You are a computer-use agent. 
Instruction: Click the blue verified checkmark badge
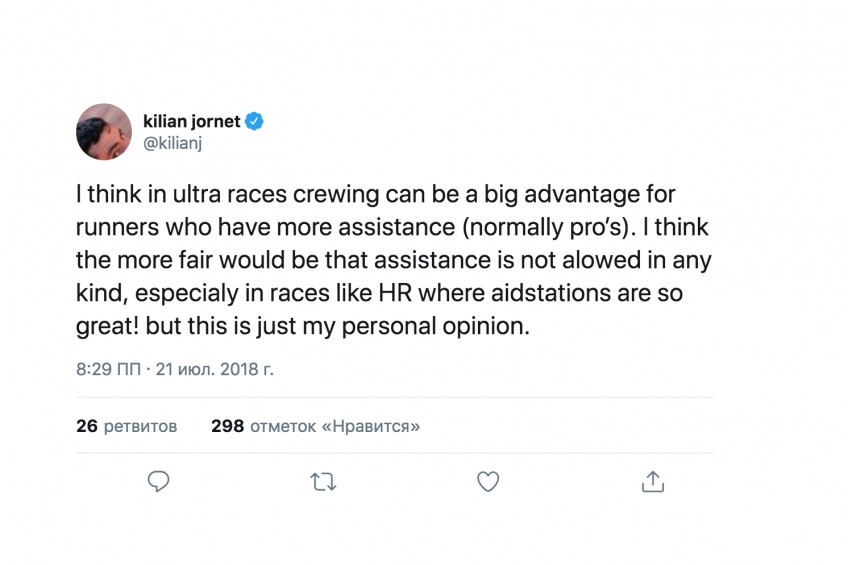coord(254,121)
